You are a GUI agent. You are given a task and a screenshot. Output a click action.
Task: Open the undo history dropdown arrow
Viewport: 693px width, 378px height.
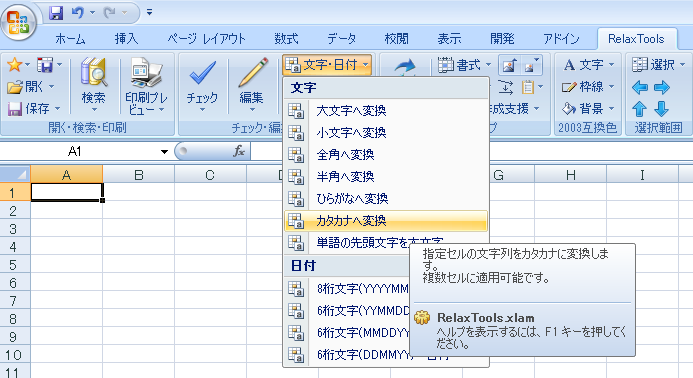(x=92, y=13)
